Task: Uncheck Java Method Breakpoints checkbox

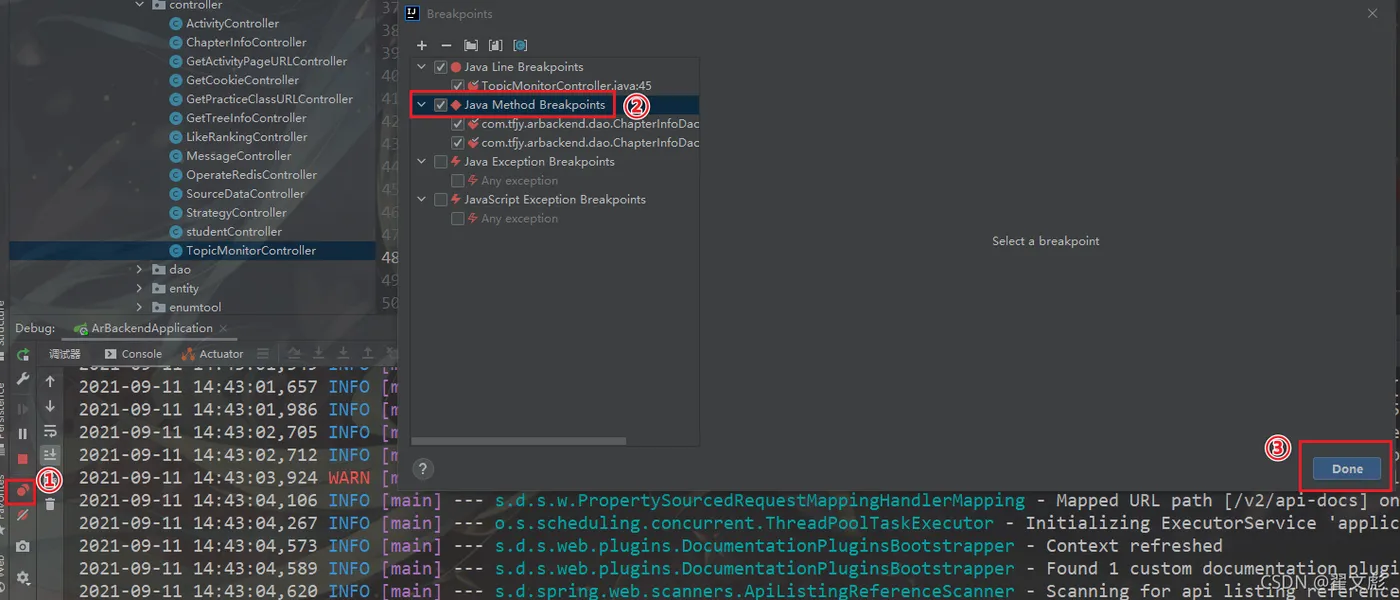Action: [441, 105]
